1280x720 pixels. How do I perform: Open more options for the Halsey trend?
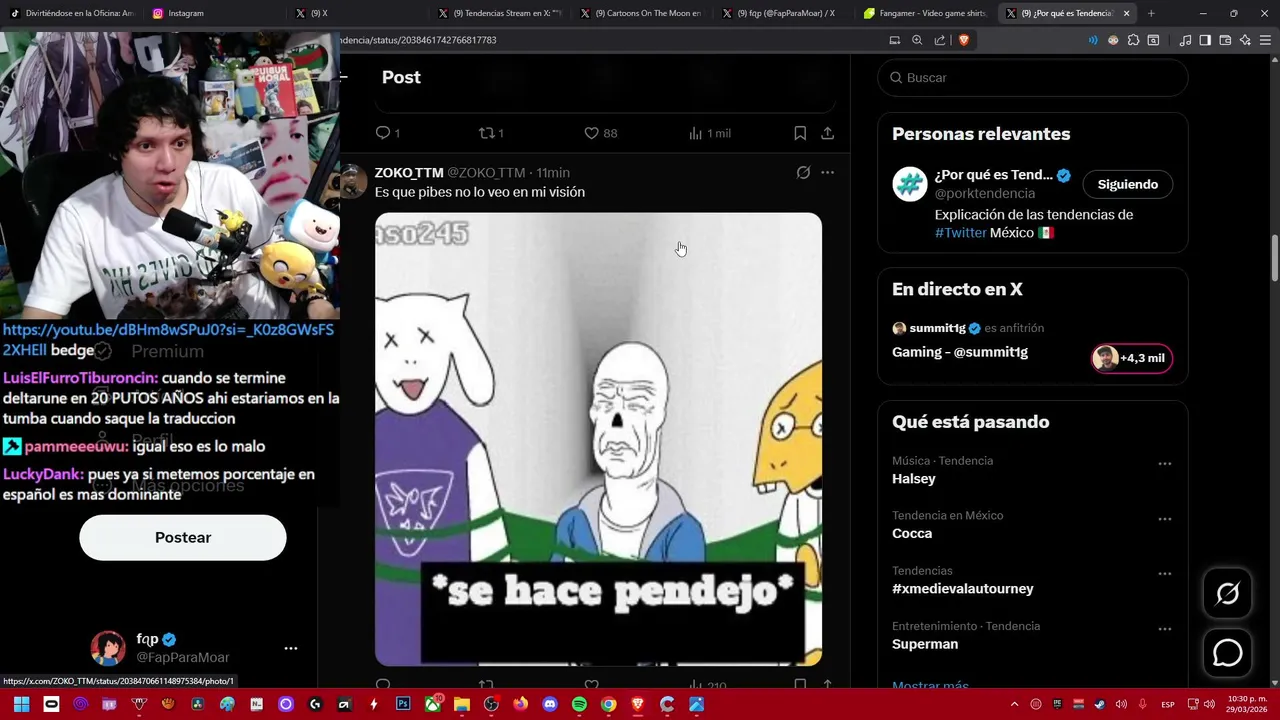pos(1164,464)
